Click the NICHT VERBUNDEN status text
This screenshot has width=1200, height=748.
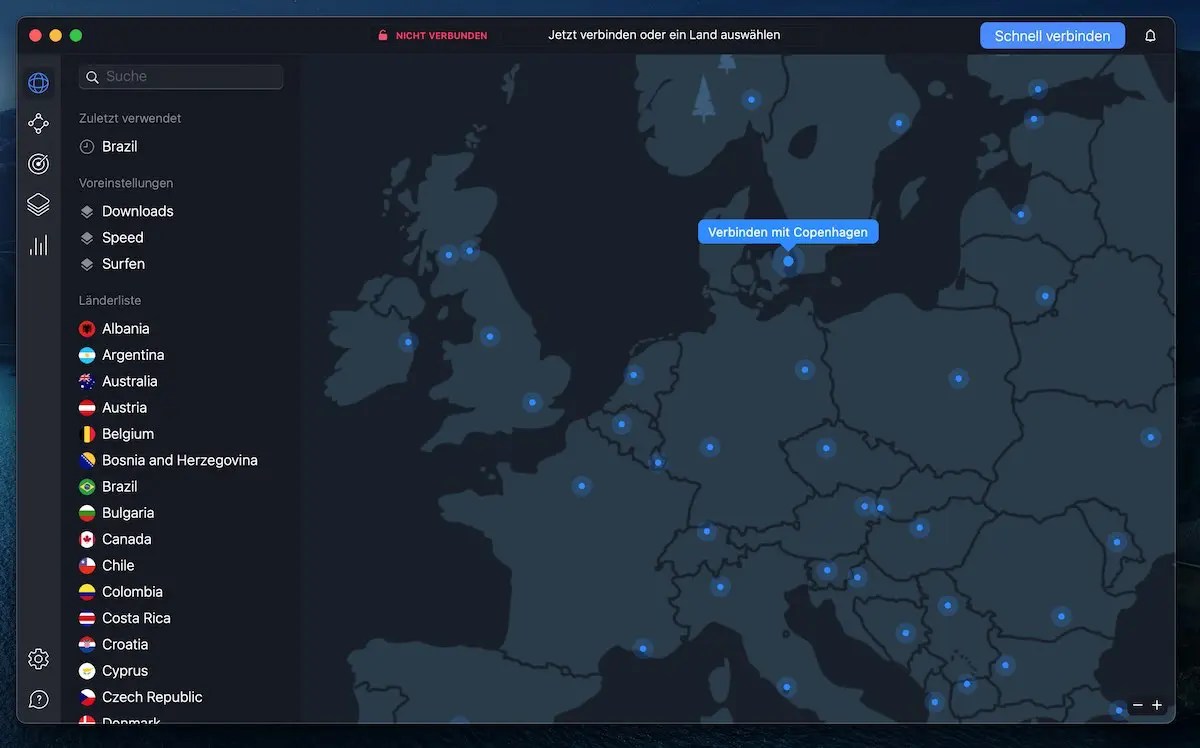click(441, 36)
